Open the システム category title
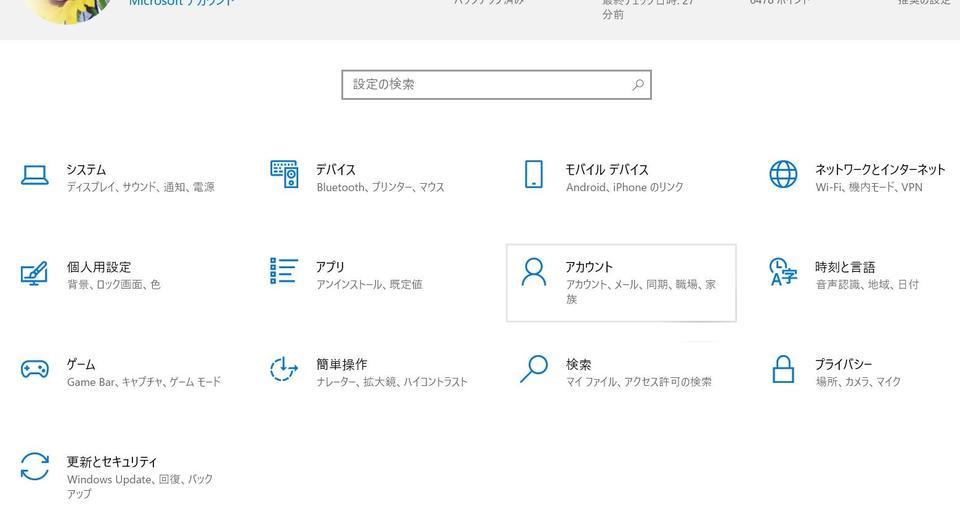960x508 pixels. pos(86,170)
